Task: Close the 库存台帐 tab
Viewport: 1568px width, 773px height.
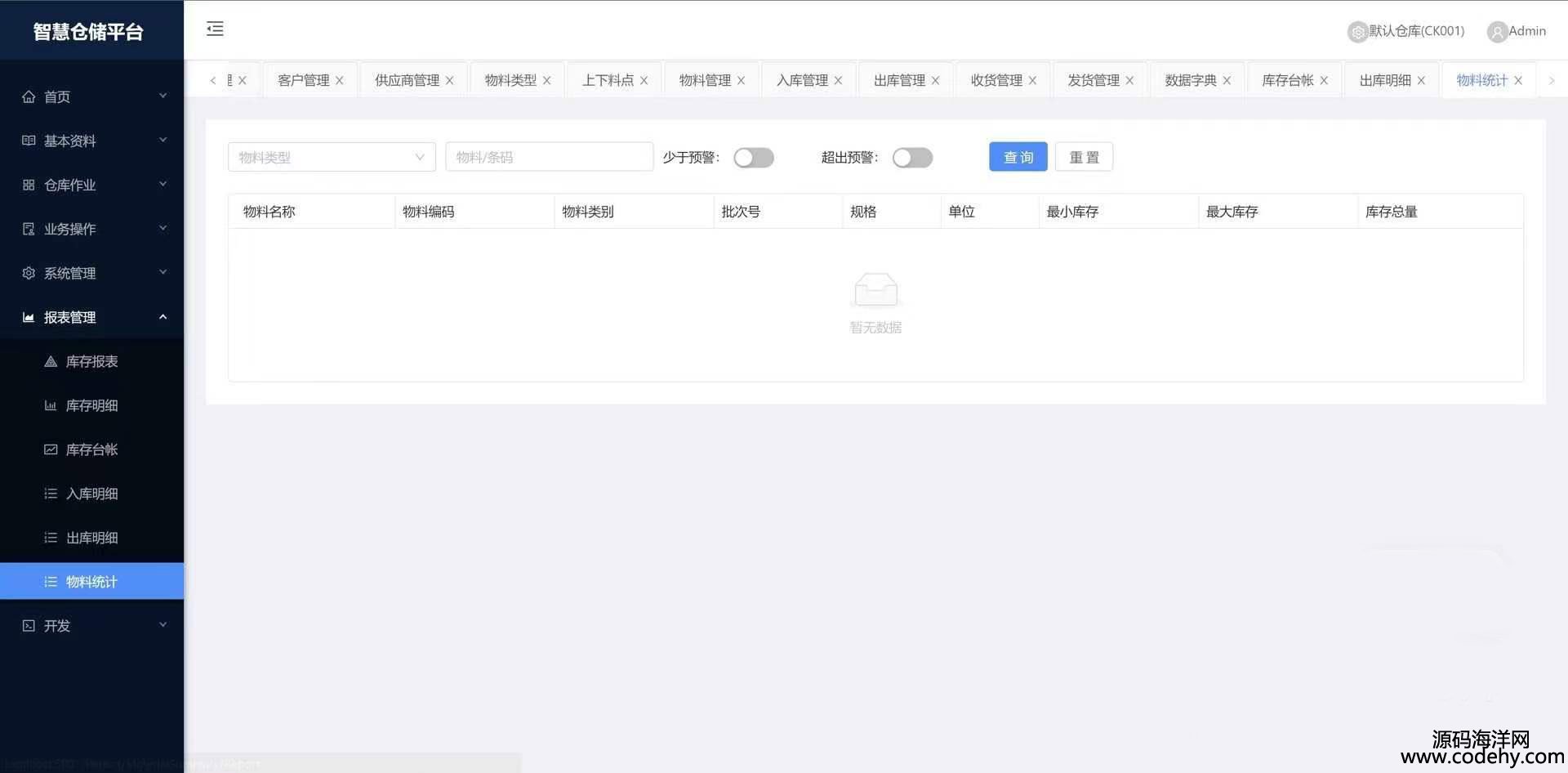Action: click(1325, 80)
